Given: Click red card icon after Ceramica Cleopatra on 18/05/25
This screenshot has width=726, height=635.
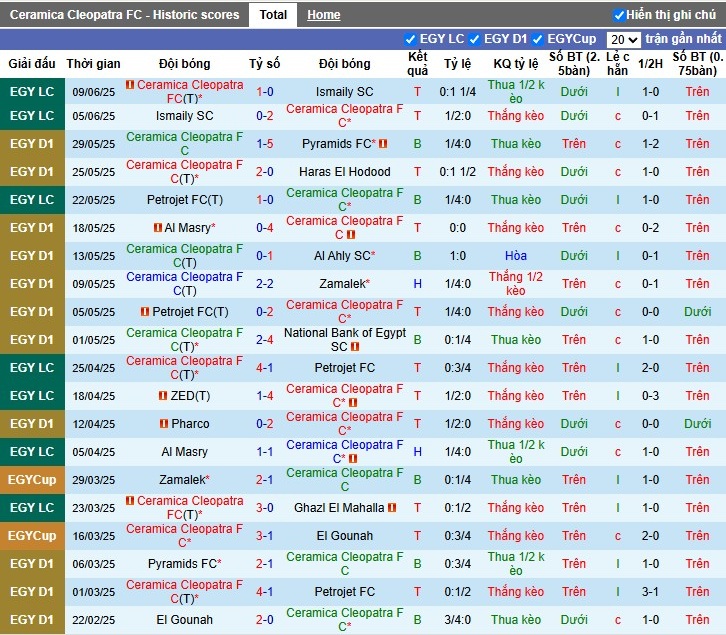Looking at the screenshot, I should point(351,235).
